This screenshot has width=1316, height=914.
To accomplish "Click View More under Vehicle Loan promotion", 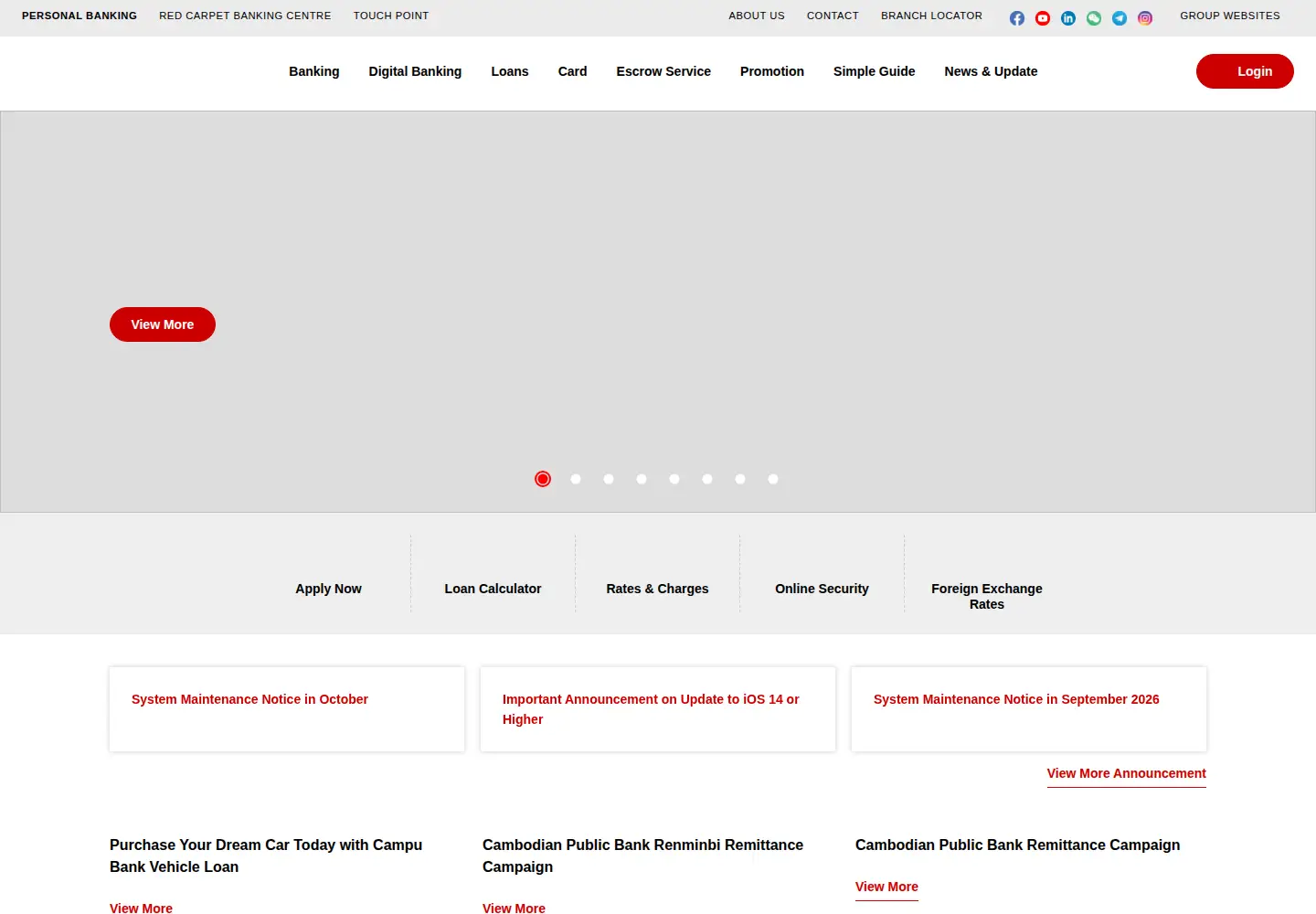I will [x=141, y=908].
